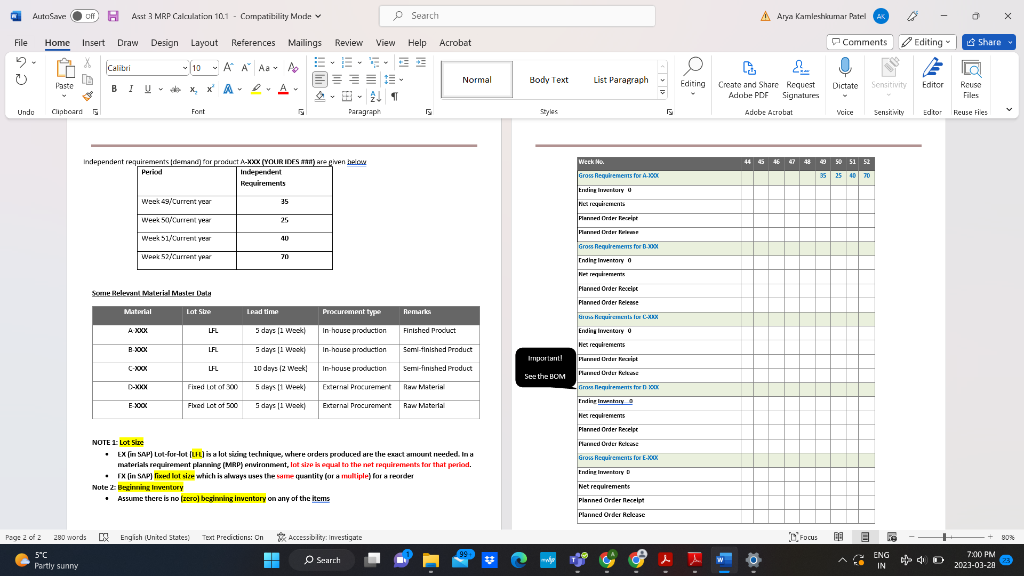Toggle Bold formatting

coord(115,88)
